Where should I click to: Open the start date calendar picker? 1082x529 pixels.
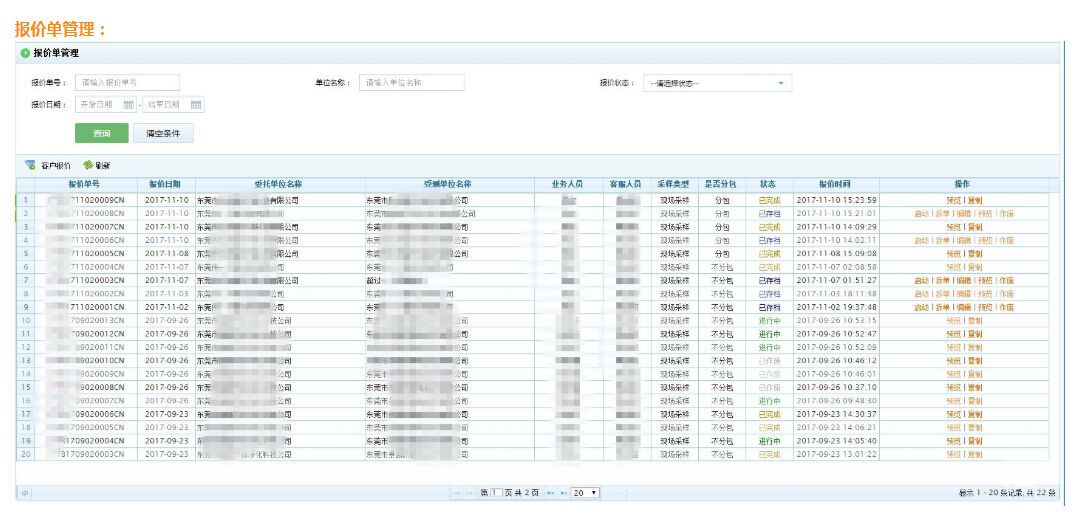[128, 104]
